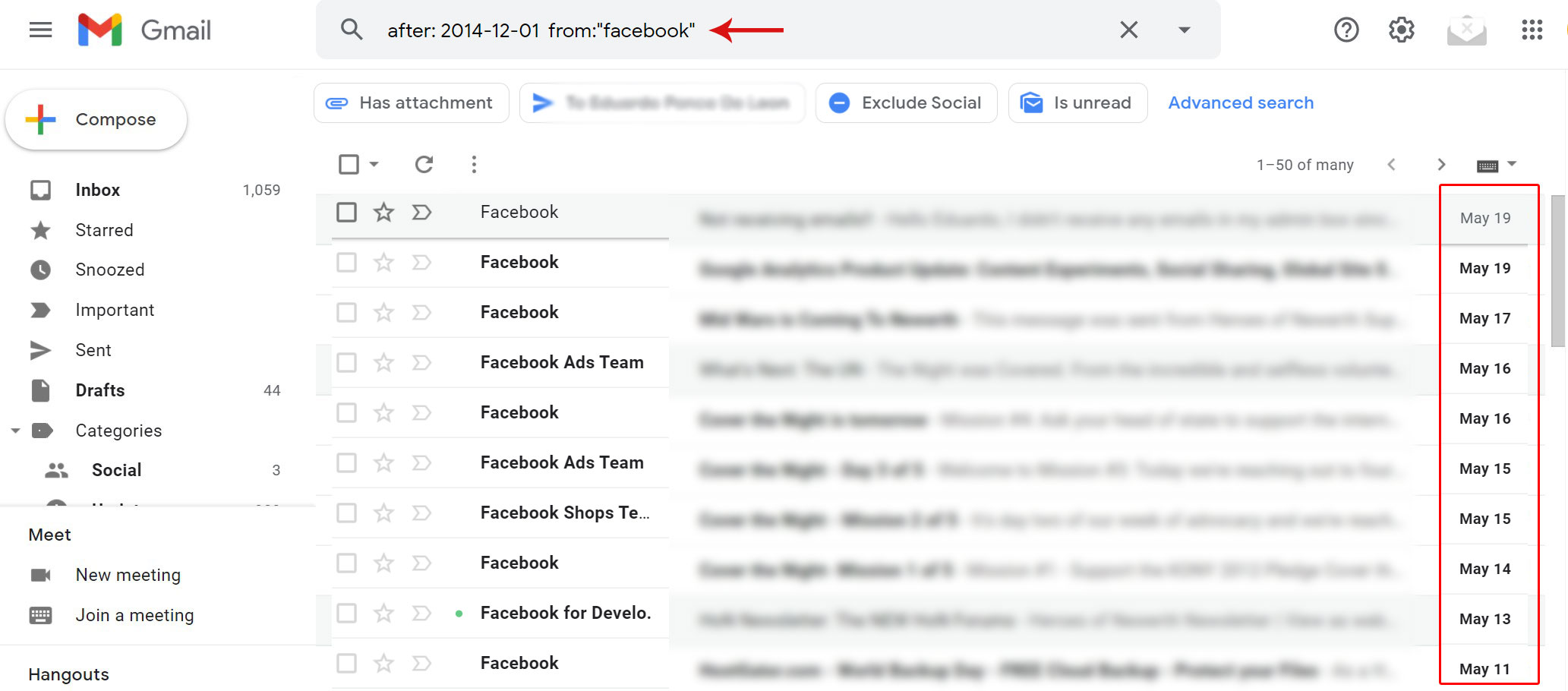Click the New meeting camera icon

coord(40,575)
